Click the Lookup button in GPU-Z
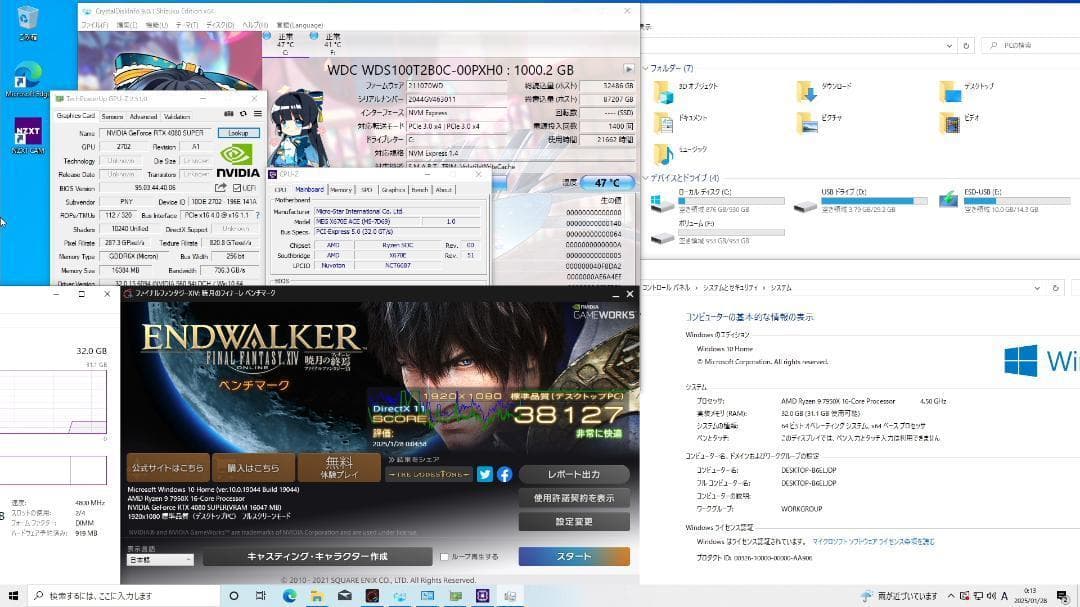Viewport: 1080px width, 607px height. (238, 133)
